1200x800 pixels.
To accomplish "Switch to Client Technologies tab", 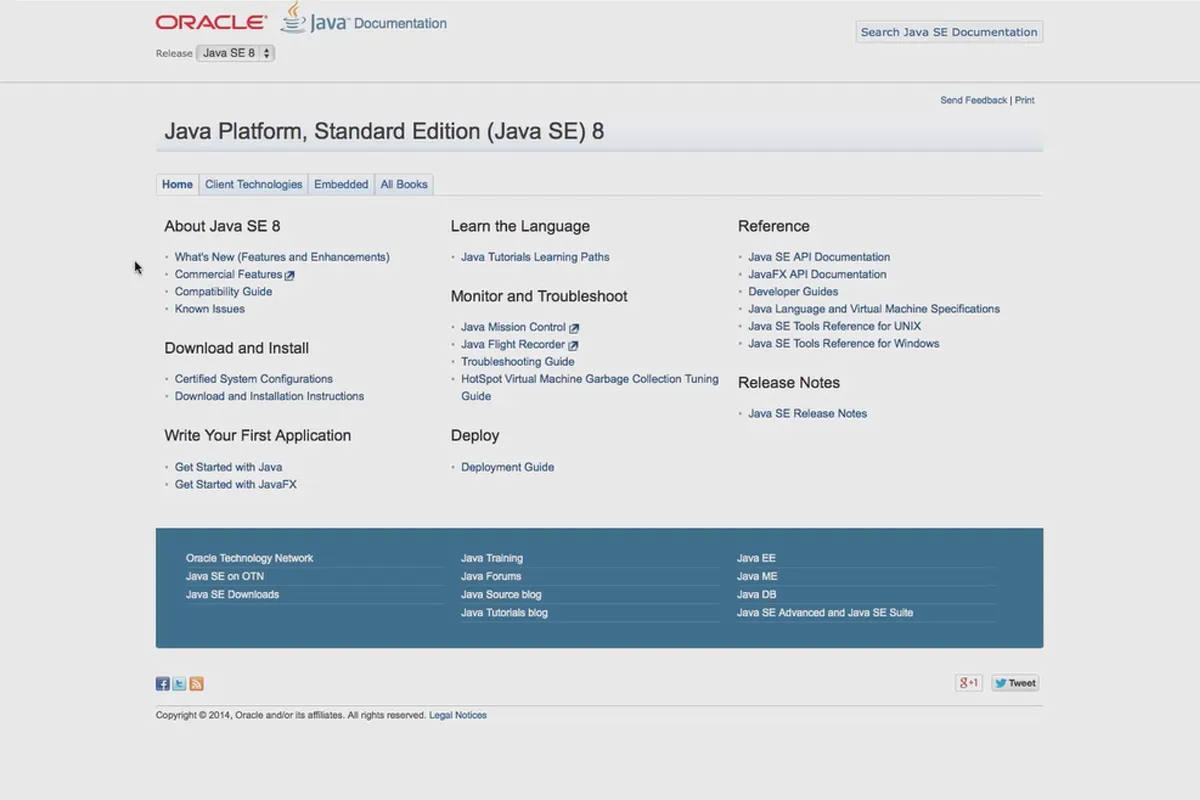I will tap(253, 184).
